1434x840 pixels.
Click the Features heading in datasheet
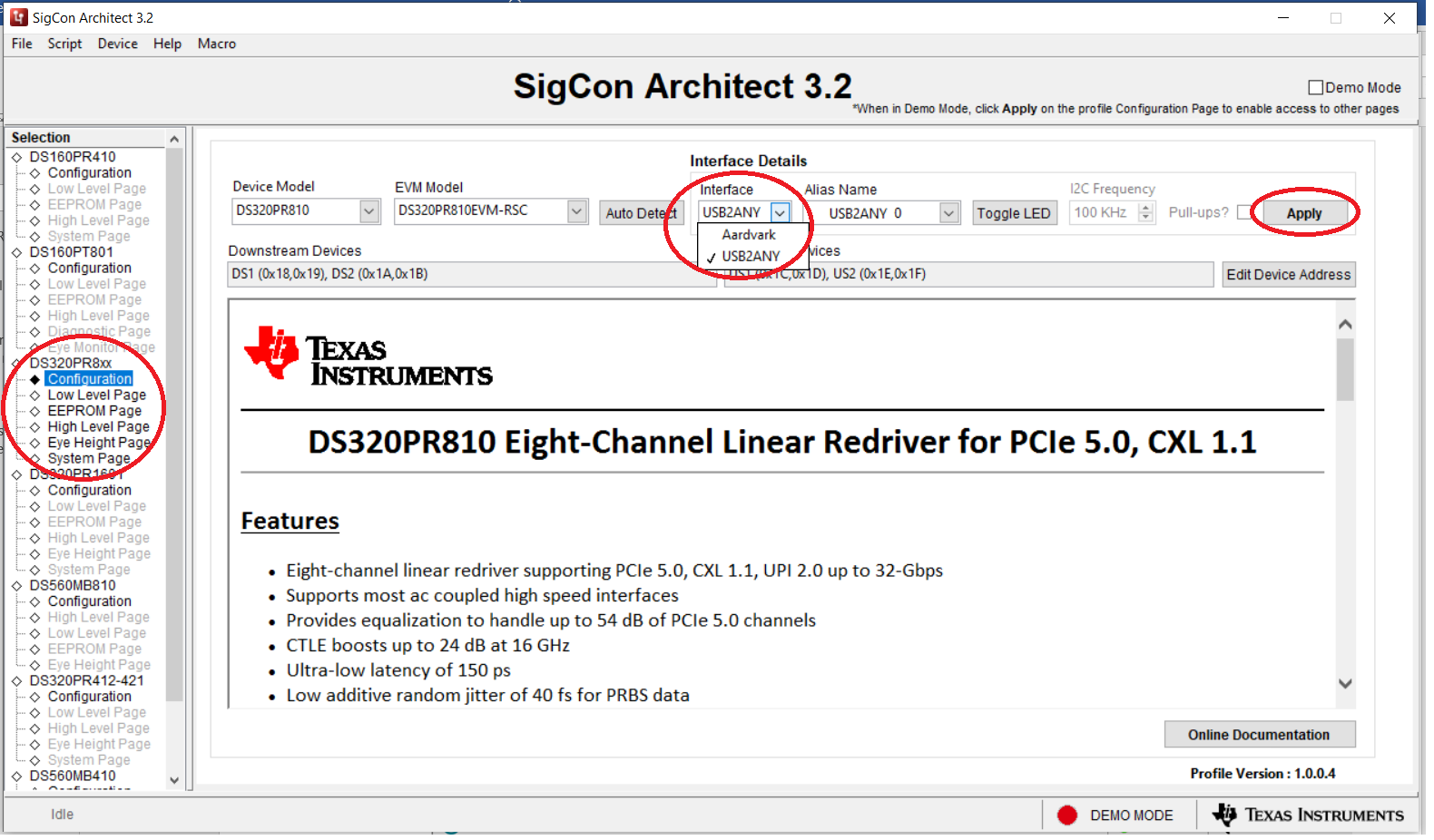pos(290,522)
